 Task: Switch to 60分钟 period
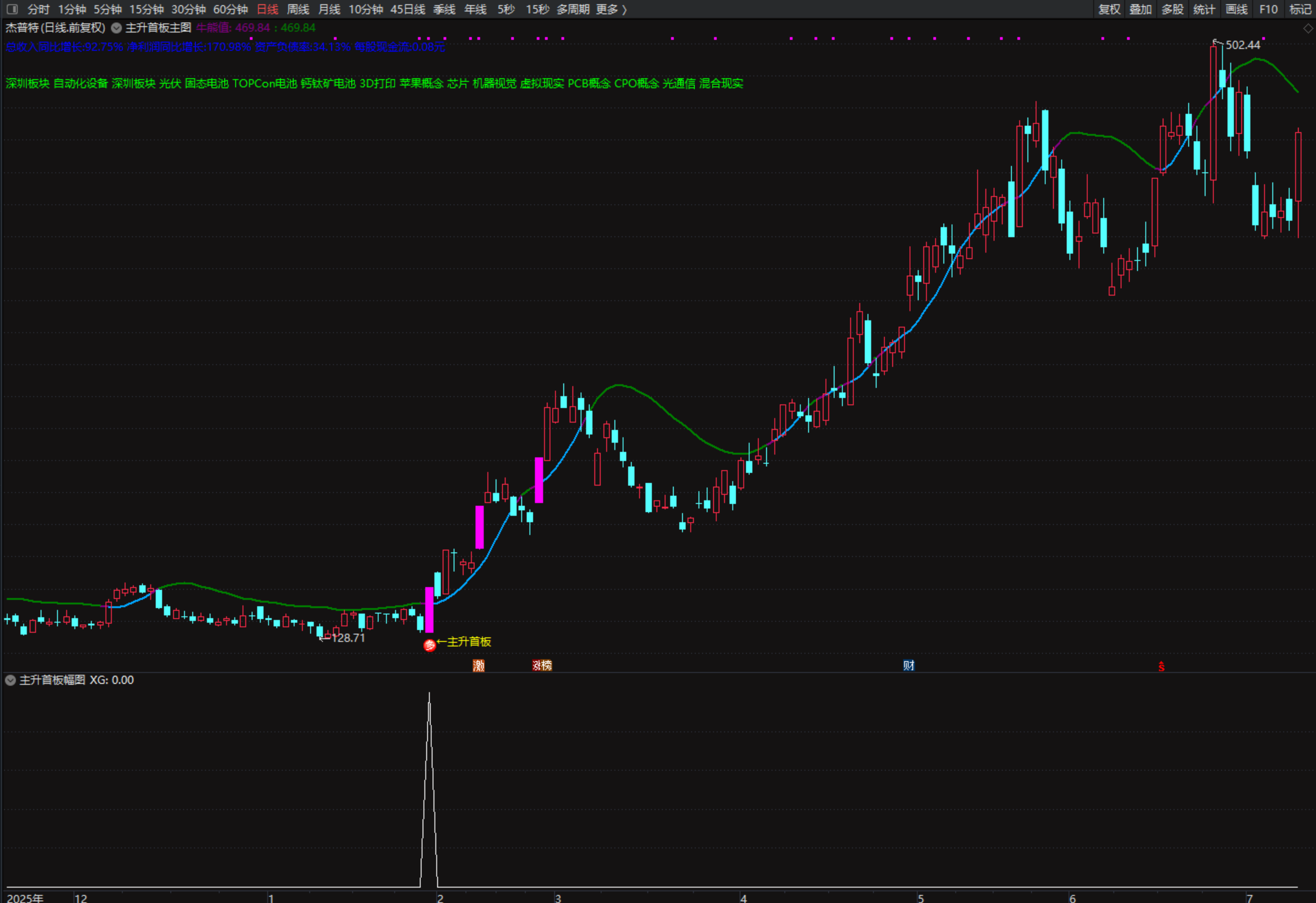[x=231, y=9]
